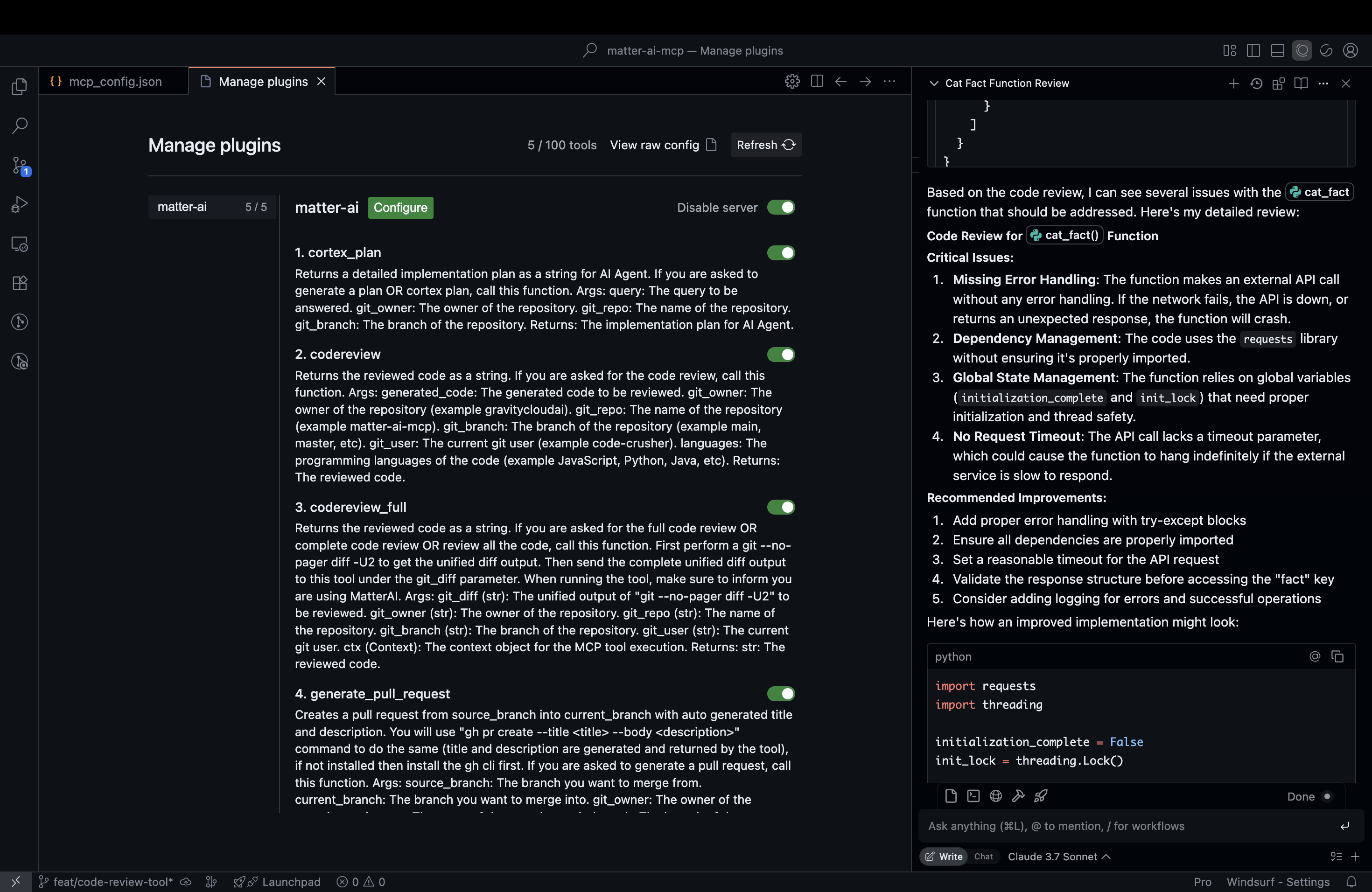This screenshot has width=1372, height=892.
Task: Open editor more actions ellipsis
Action: coord(889,81)
